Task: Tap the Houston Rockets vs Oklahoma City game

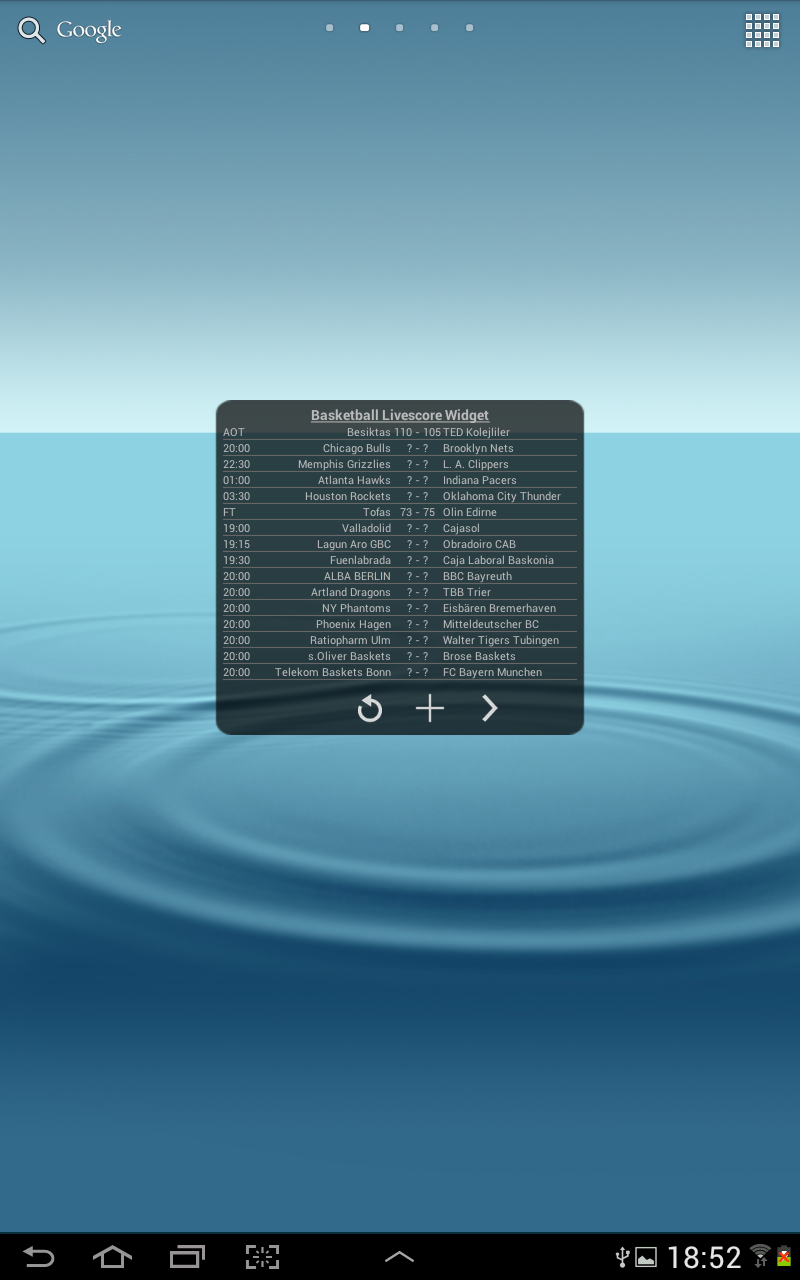Action: [400, 497]
